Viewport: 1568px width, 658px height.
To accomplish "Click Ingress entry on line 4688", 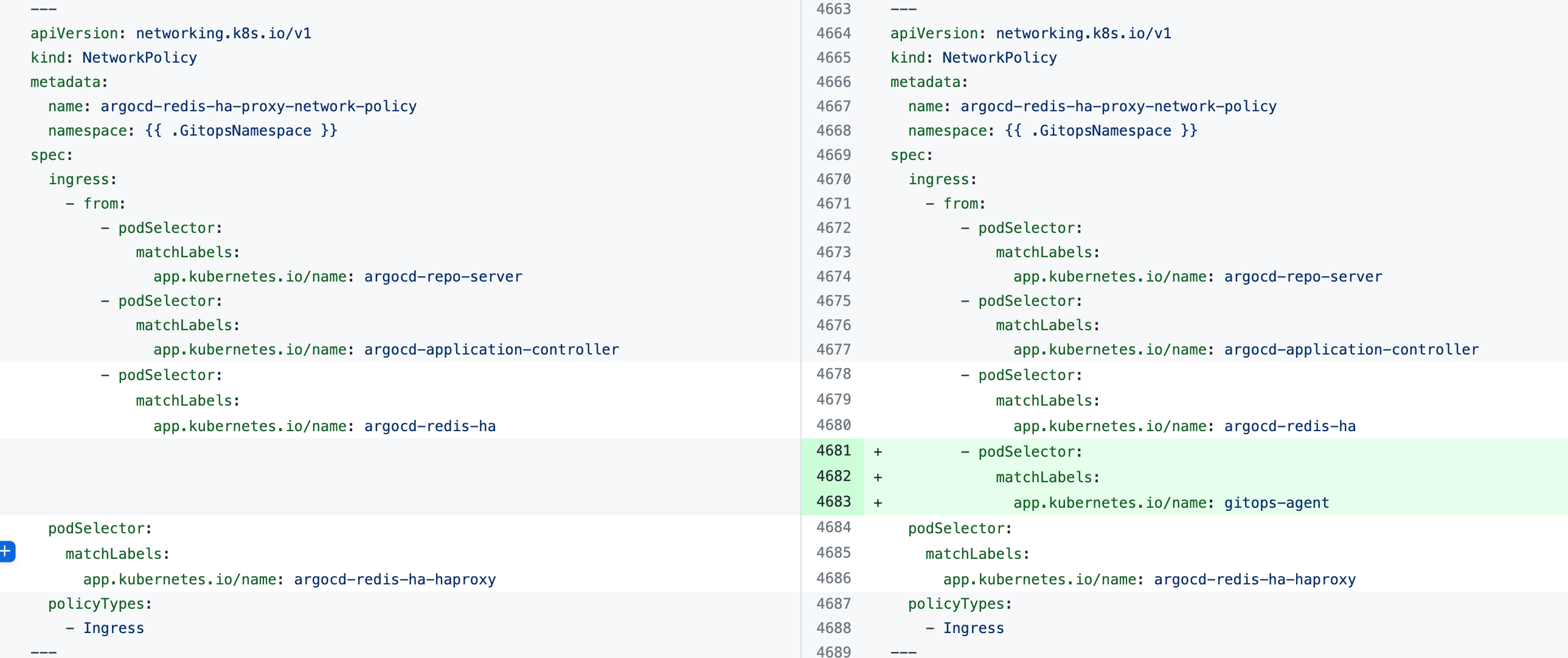I will [973, 628].
